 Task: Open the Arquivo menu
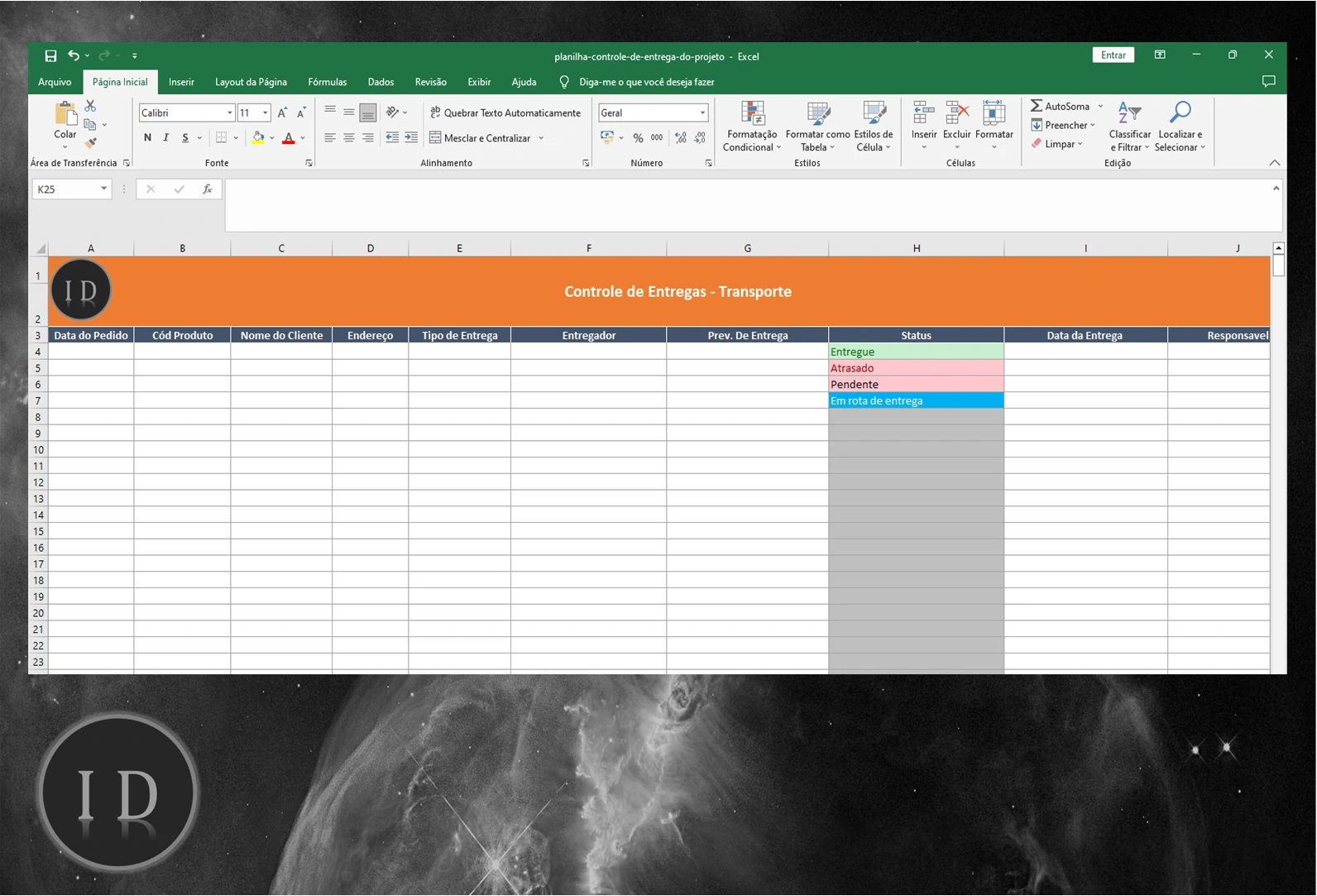click(x=55, y=82)
